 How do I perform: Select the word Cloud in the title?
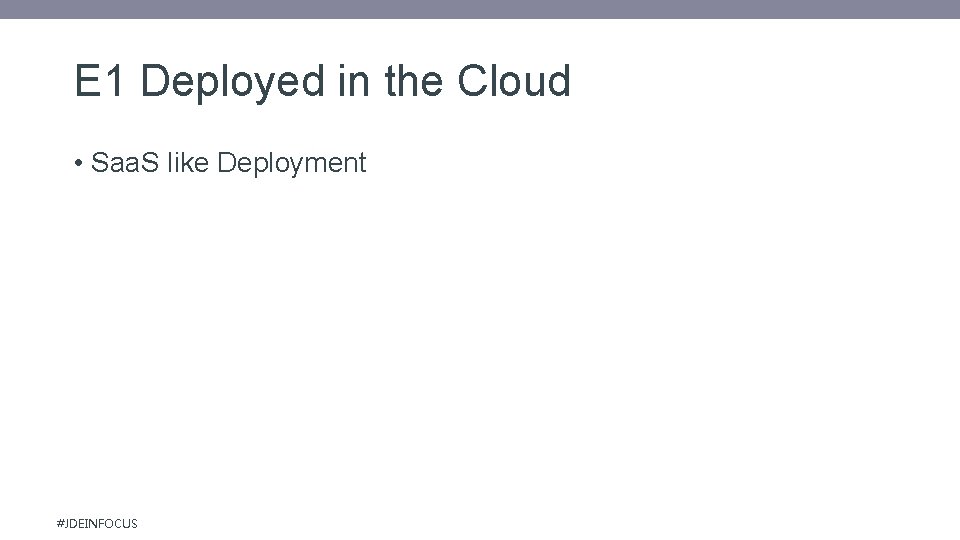[514, 80]
